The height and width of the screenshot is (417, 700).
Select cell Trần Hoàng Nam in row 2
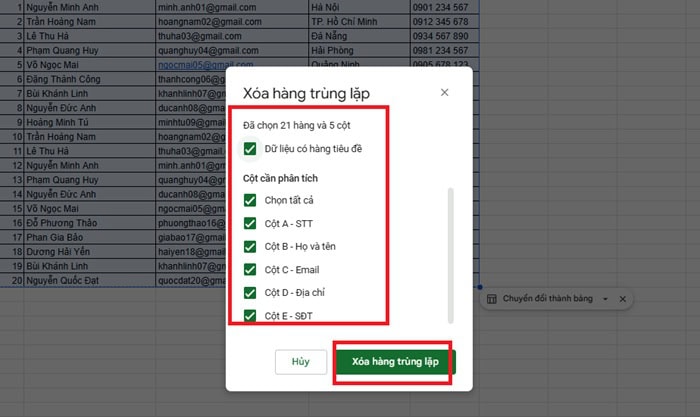pos(89,21)
